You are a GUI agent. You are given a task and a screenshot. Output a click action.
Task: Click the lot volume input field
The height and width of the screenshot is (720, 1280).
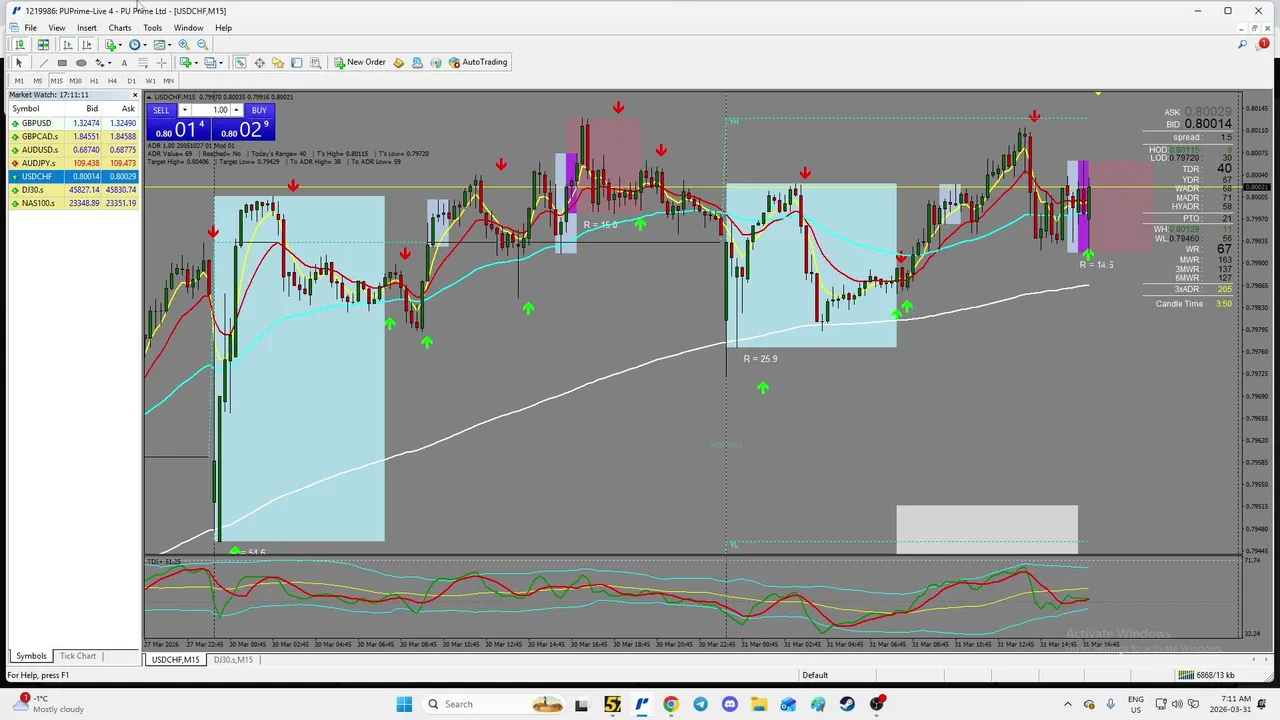(x=210, y=110)
